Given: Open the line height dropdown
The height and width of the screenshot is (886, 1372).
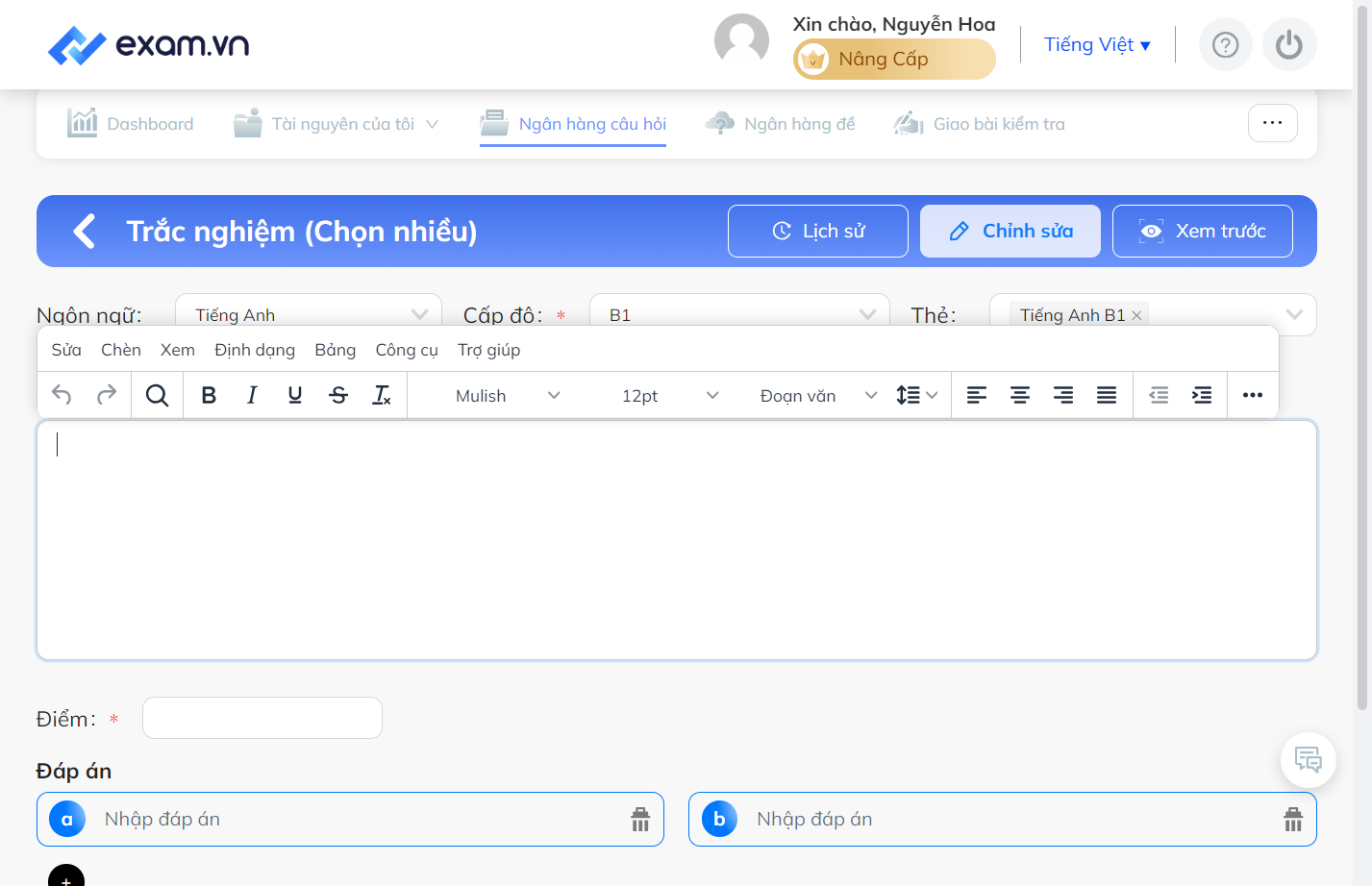Looking at the screenshot, I should [x=916, y=395].
